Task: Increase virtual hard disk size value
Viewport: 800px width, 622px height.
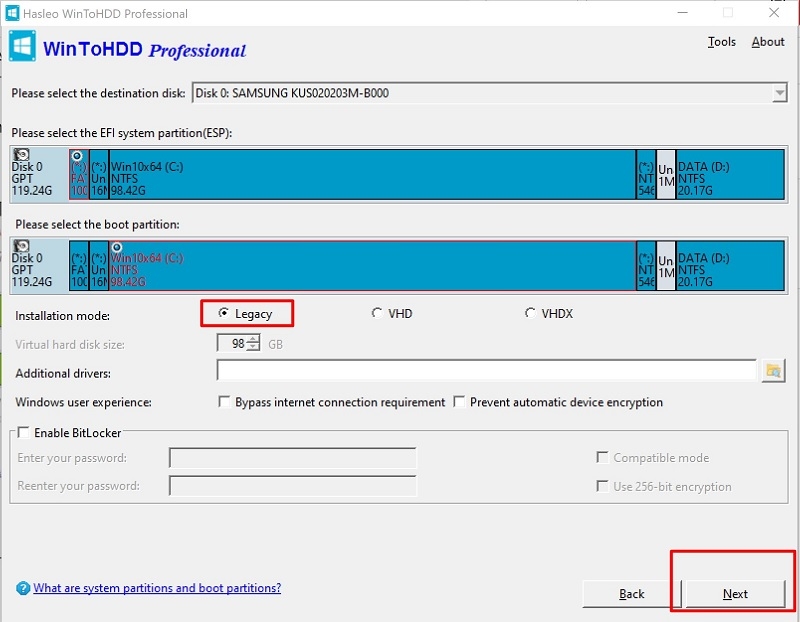Action: point(253,339)
